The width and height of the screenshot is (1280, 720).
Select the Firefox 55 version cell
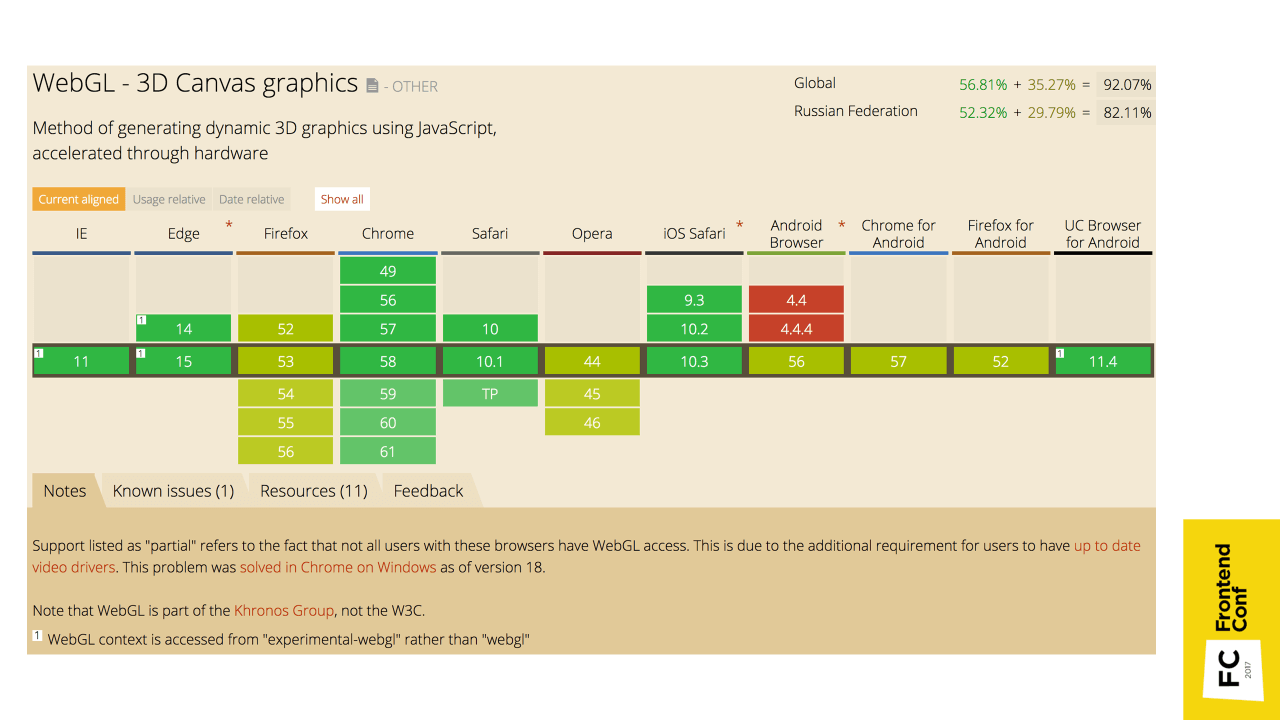point(286,423)
